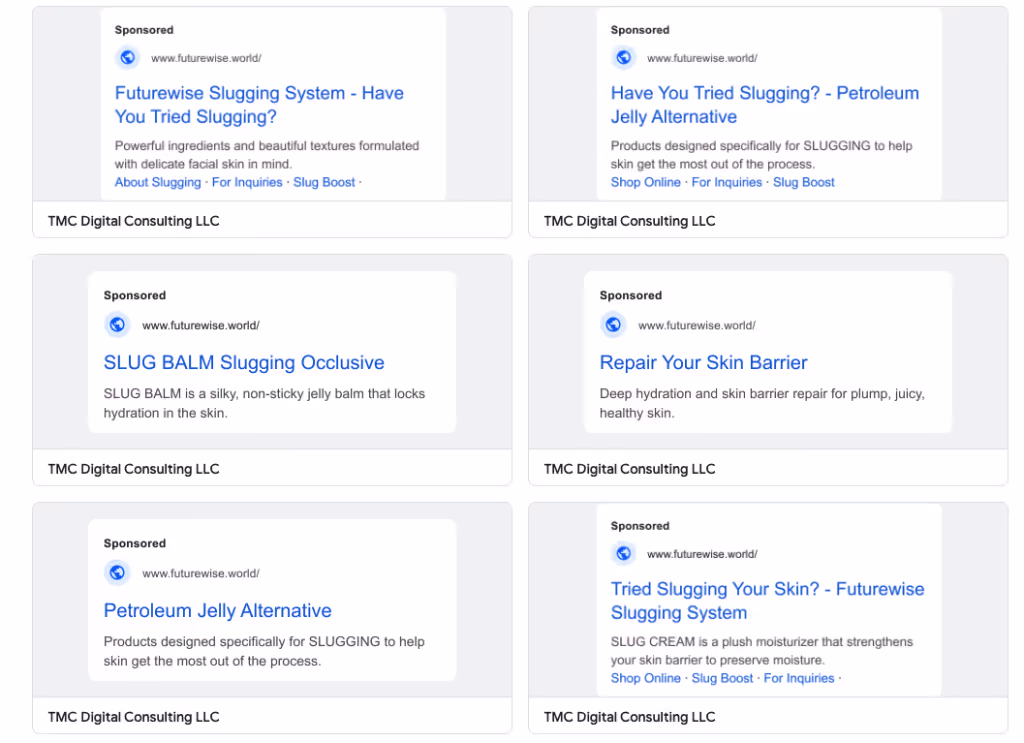Click the globe icon on the Tried Slugging Your Skin ad
The width and height of the screenshot is (1024, 743).
click(x=623, y=553)
